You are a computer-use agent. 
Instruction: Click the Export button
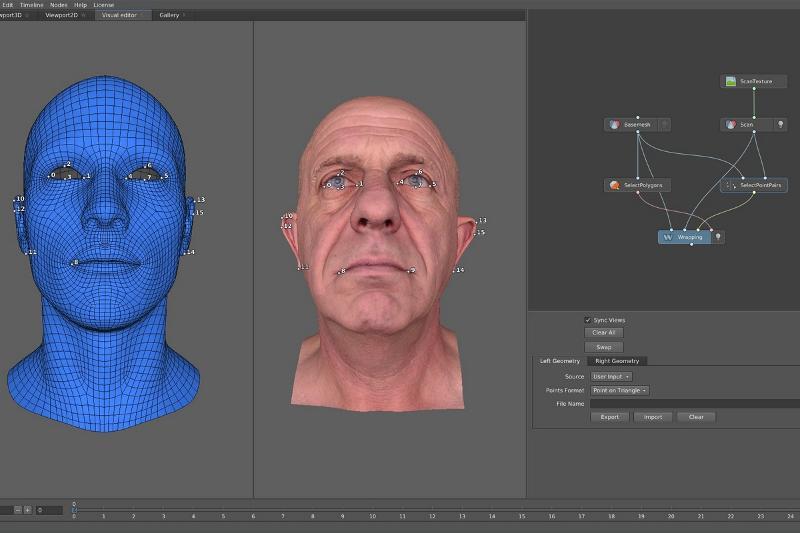(x=609, y=417)
